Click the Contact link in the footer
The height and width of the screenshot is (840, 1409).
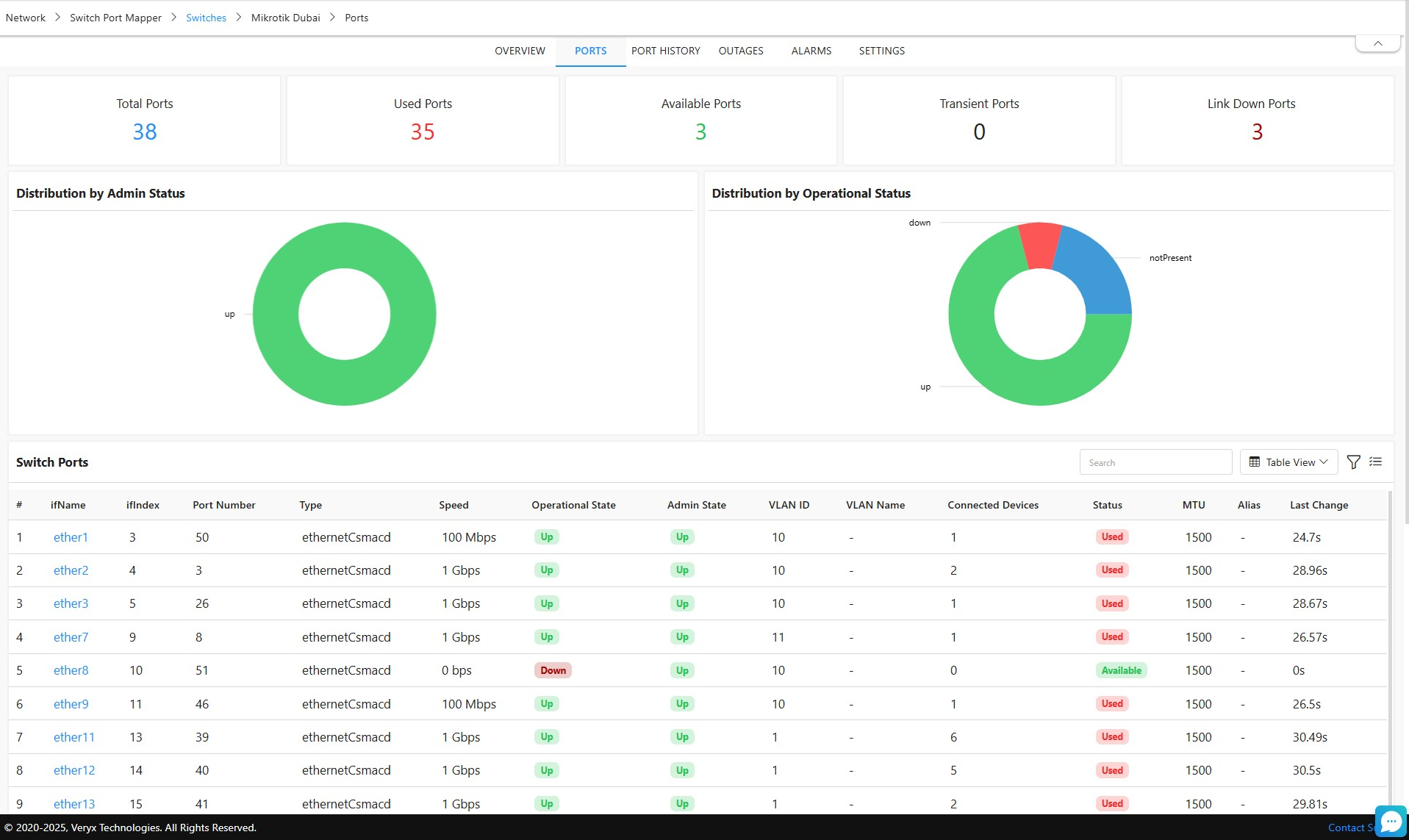(1346, 828)
